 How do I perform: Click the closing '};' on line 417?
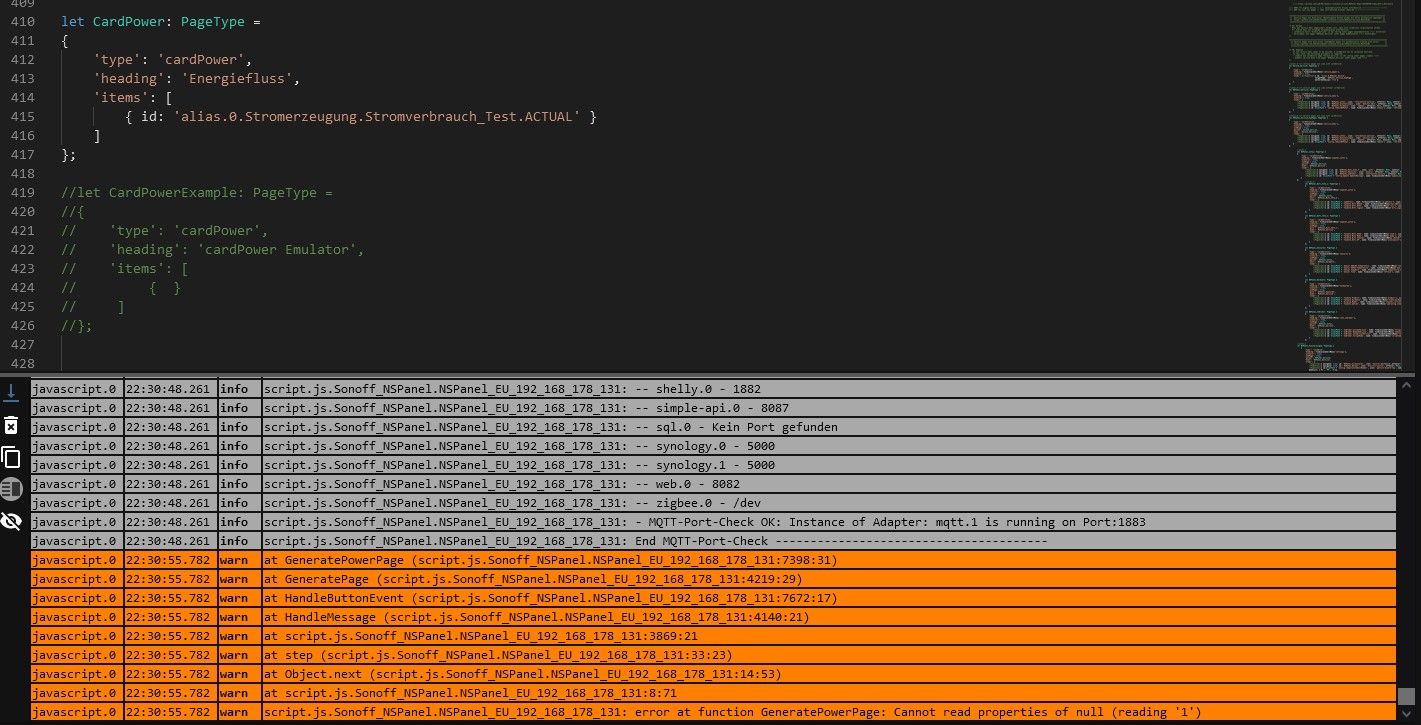(69, 154)
